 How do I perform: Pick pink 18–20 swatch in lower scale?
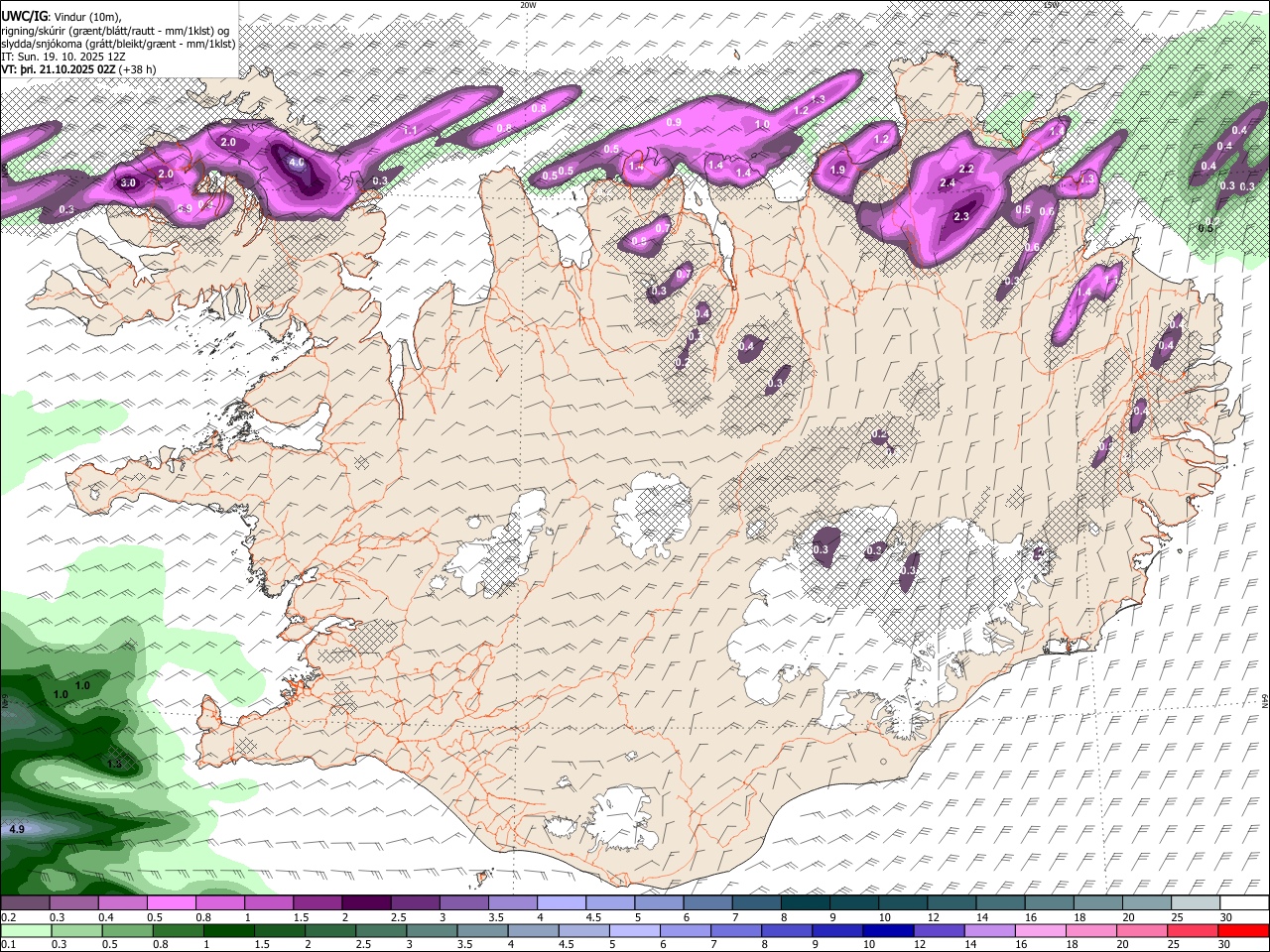[x=1092, y=931]
